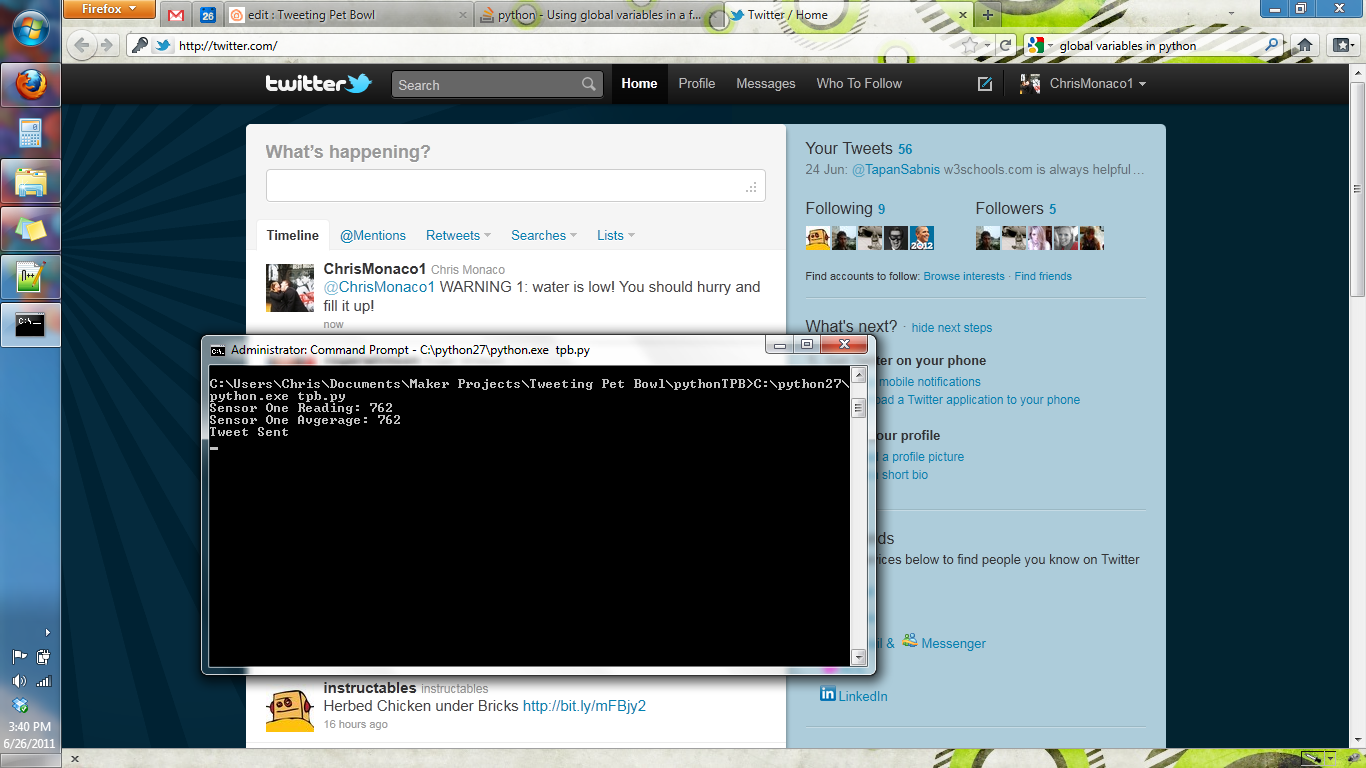1366x768 pixels.
Task: Open the pinned Google Calendar tab
Action: (207, 15)
